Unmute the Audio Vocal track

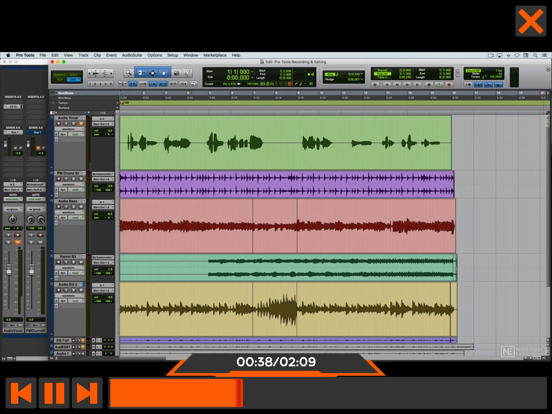tap(81, 124)
